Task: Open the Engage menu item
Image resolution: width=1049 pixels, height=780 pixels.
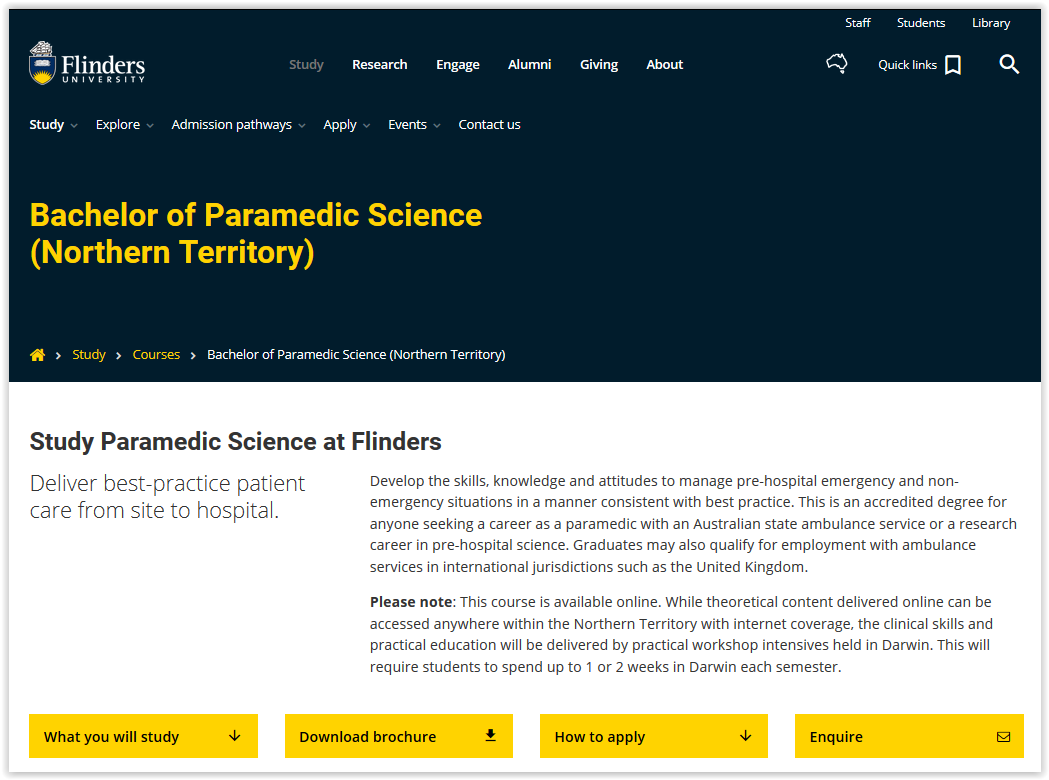Action: click(x=458, y=64)
